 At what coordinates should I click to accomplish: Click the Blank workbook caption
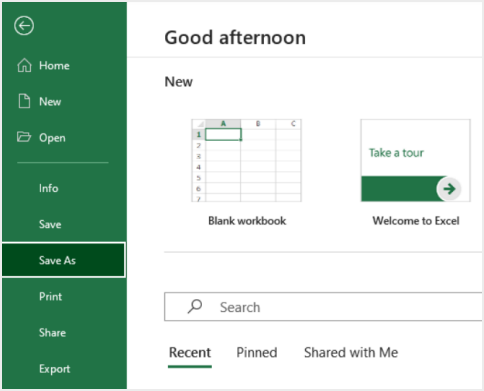pos(247,221)
